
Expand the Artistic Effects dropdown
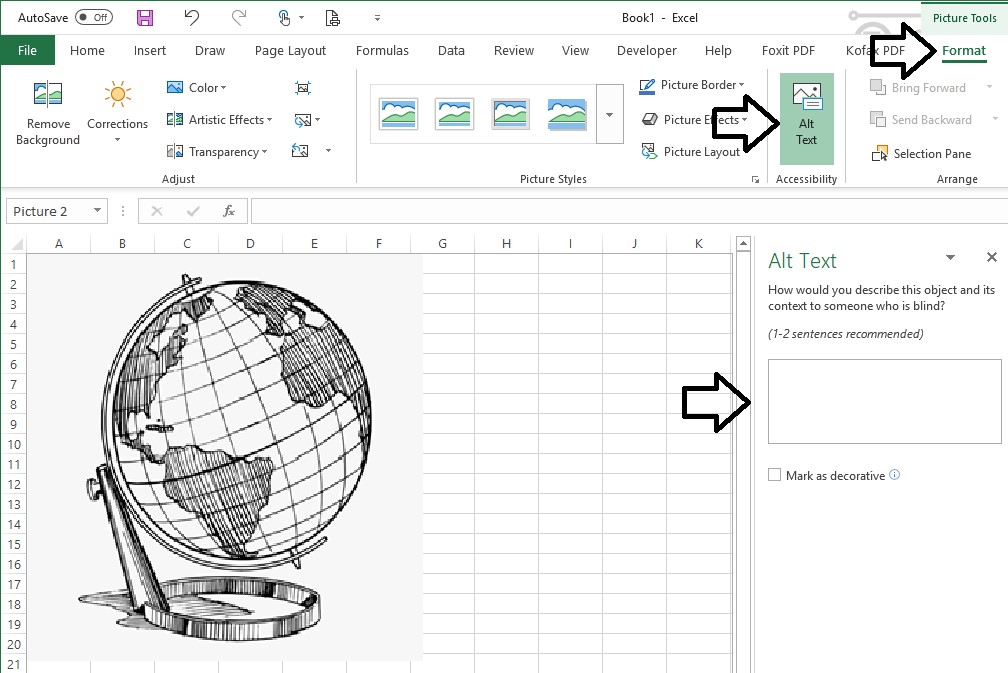point(220,119)
